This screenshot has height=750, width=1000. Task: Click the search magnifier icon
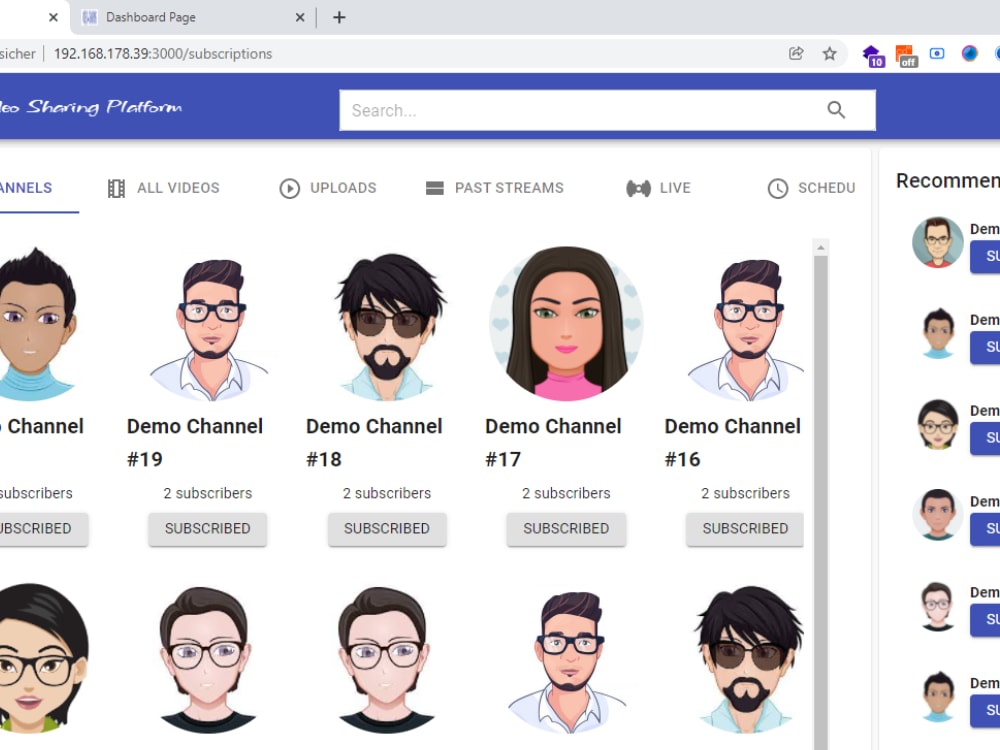(x=836, y=110)
